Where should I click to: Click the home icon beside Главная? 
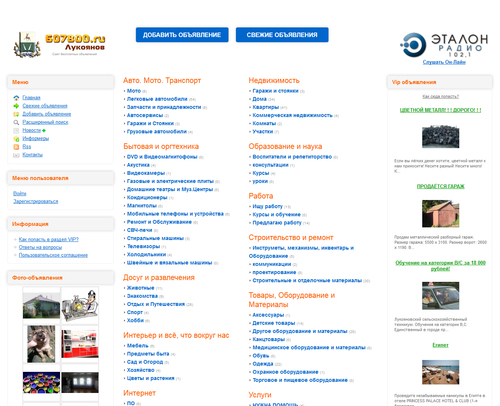pyautogui.click(x=16, y=98)
